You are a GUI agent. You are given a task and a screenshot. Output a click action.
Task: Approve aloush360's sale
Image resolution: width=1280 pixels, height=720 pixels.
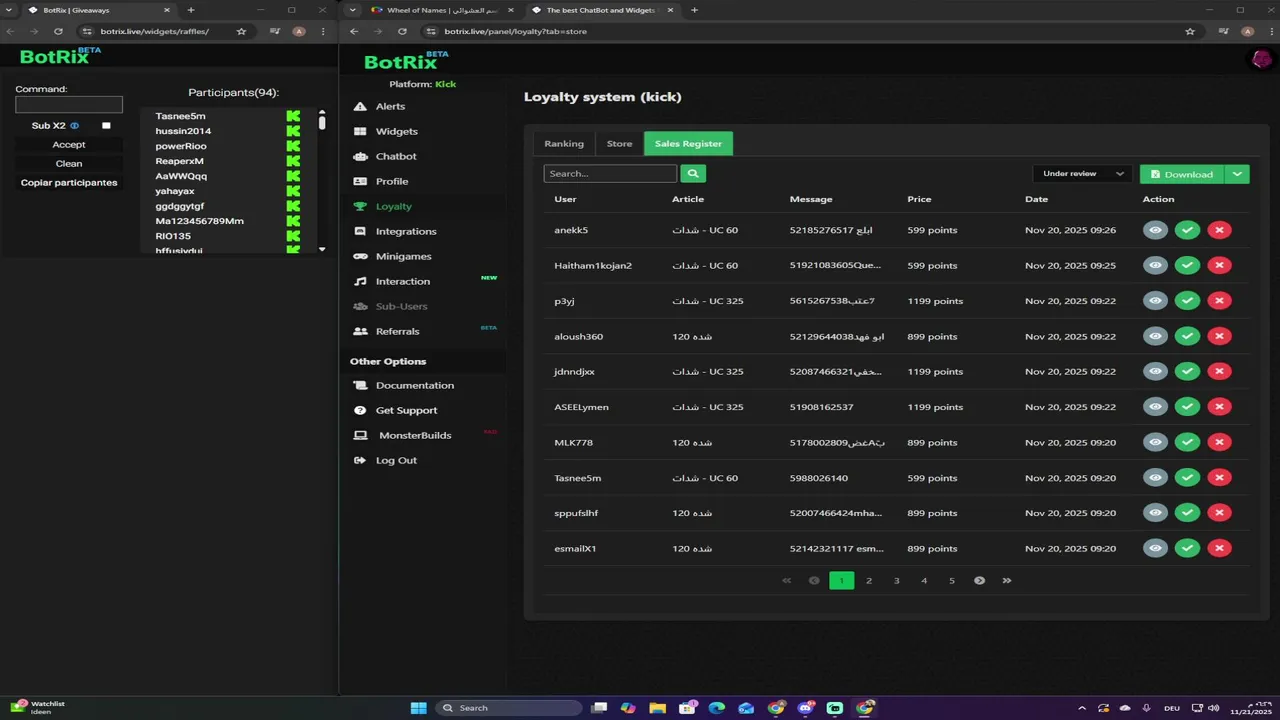click(x=1187, y=336)
